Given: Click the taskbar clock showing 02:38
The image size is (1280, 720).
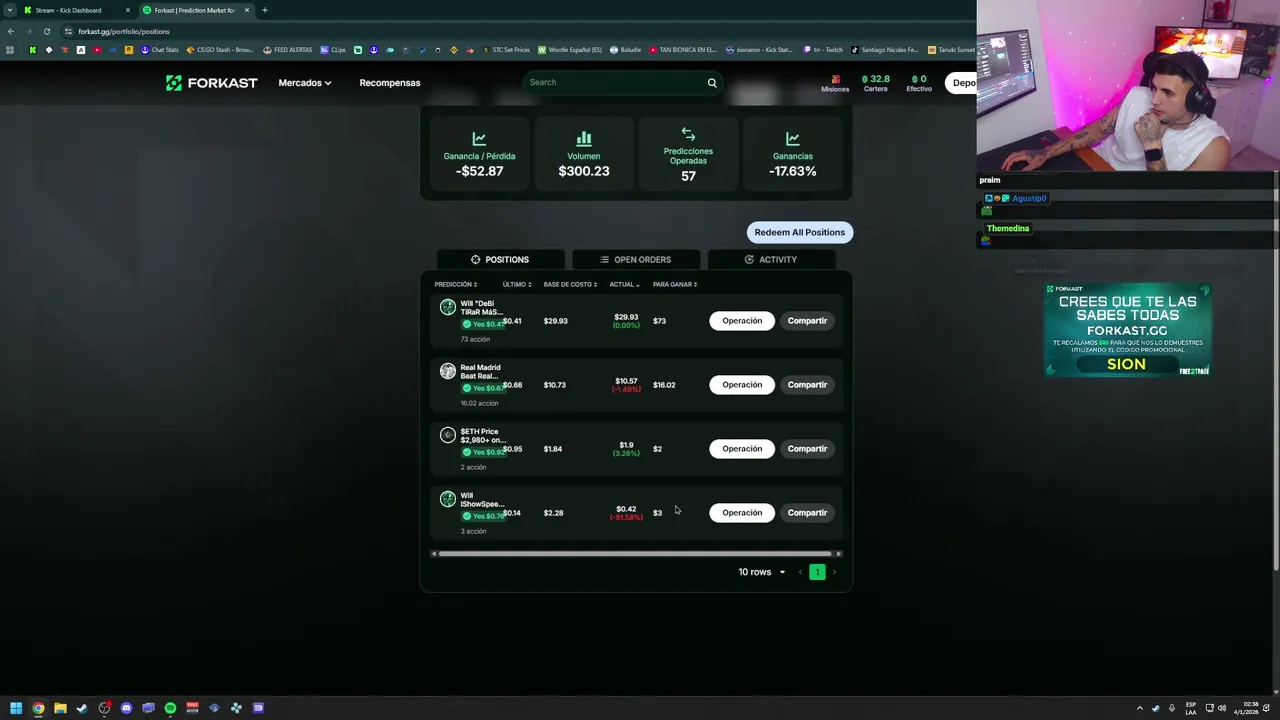Looking at the screenshot, I should coord(1246,708).
